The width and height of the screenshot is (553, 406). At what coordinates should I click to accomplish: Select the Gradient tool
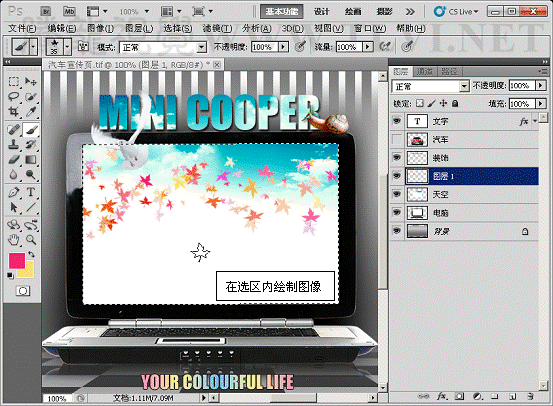31,159
